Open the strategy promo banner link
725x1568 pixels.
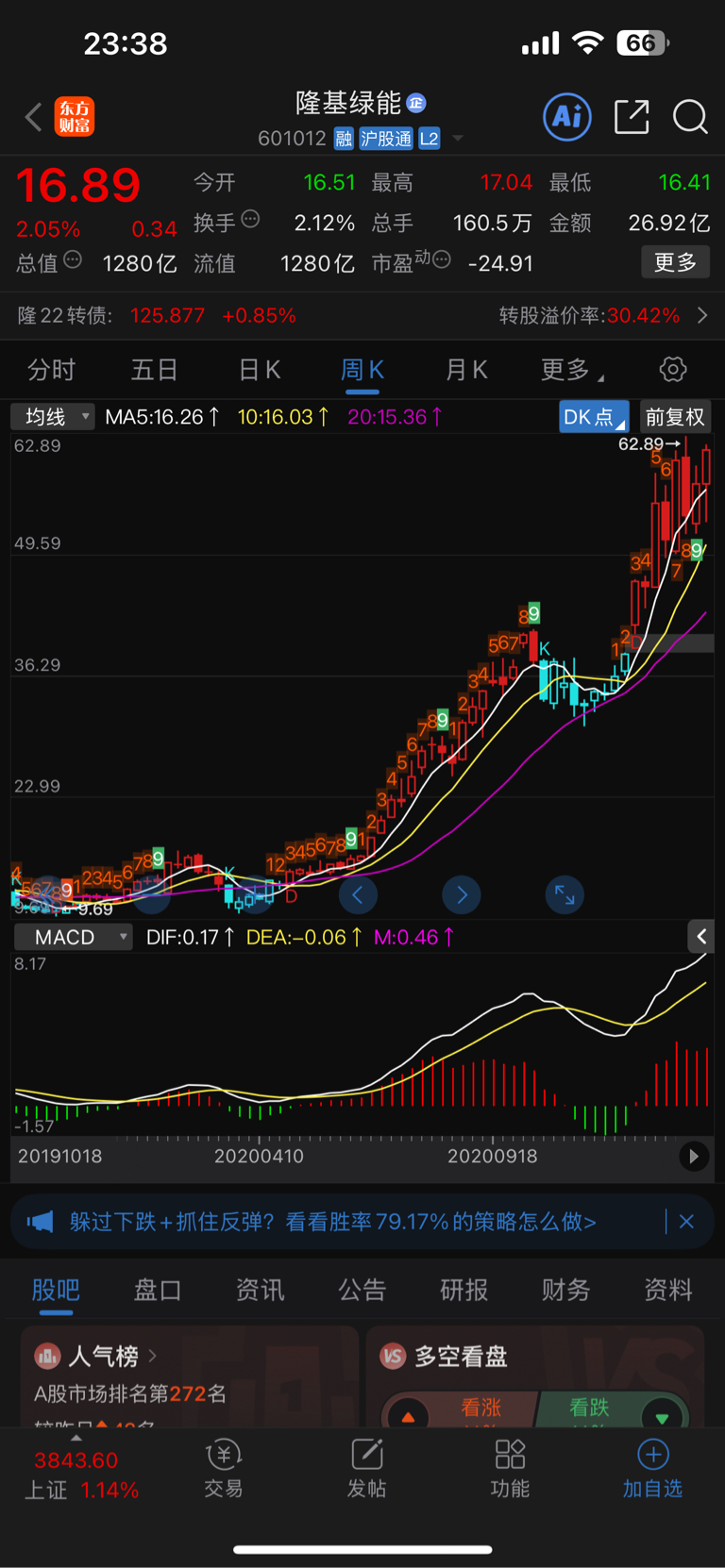point(332,1222)
